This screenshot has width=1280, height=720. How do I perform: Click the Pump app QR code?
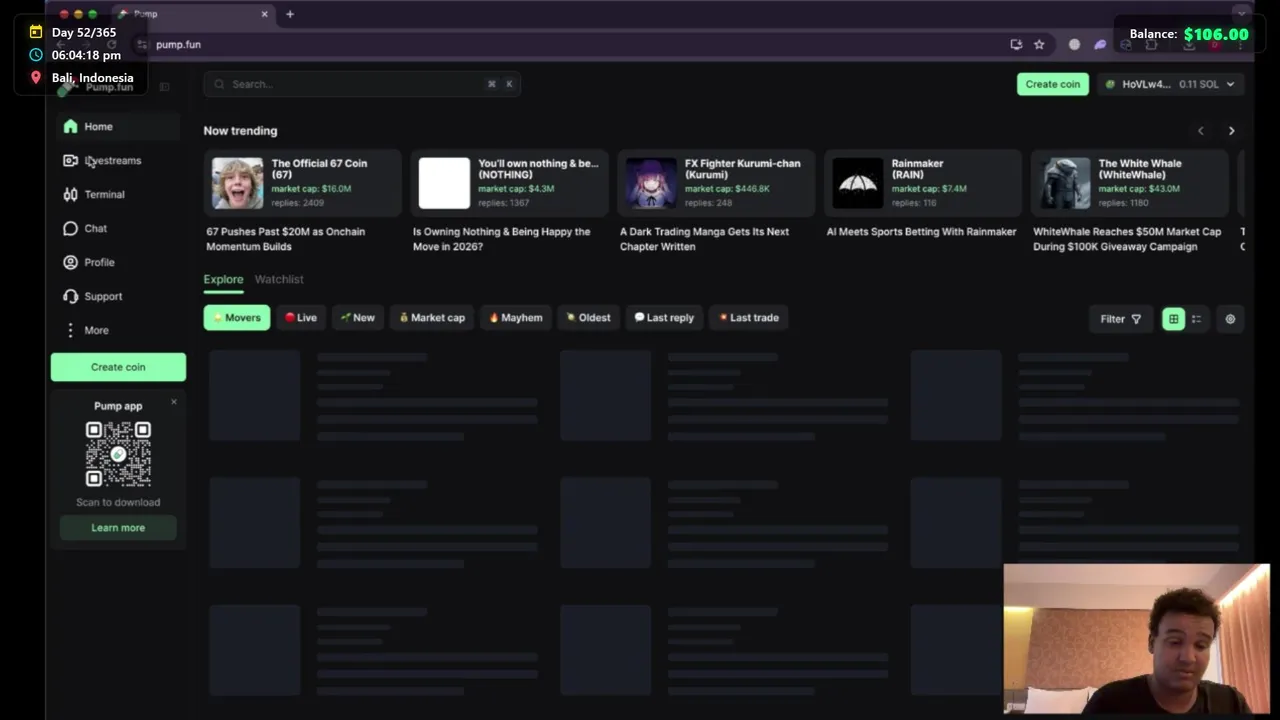click(x=118, y=454)
